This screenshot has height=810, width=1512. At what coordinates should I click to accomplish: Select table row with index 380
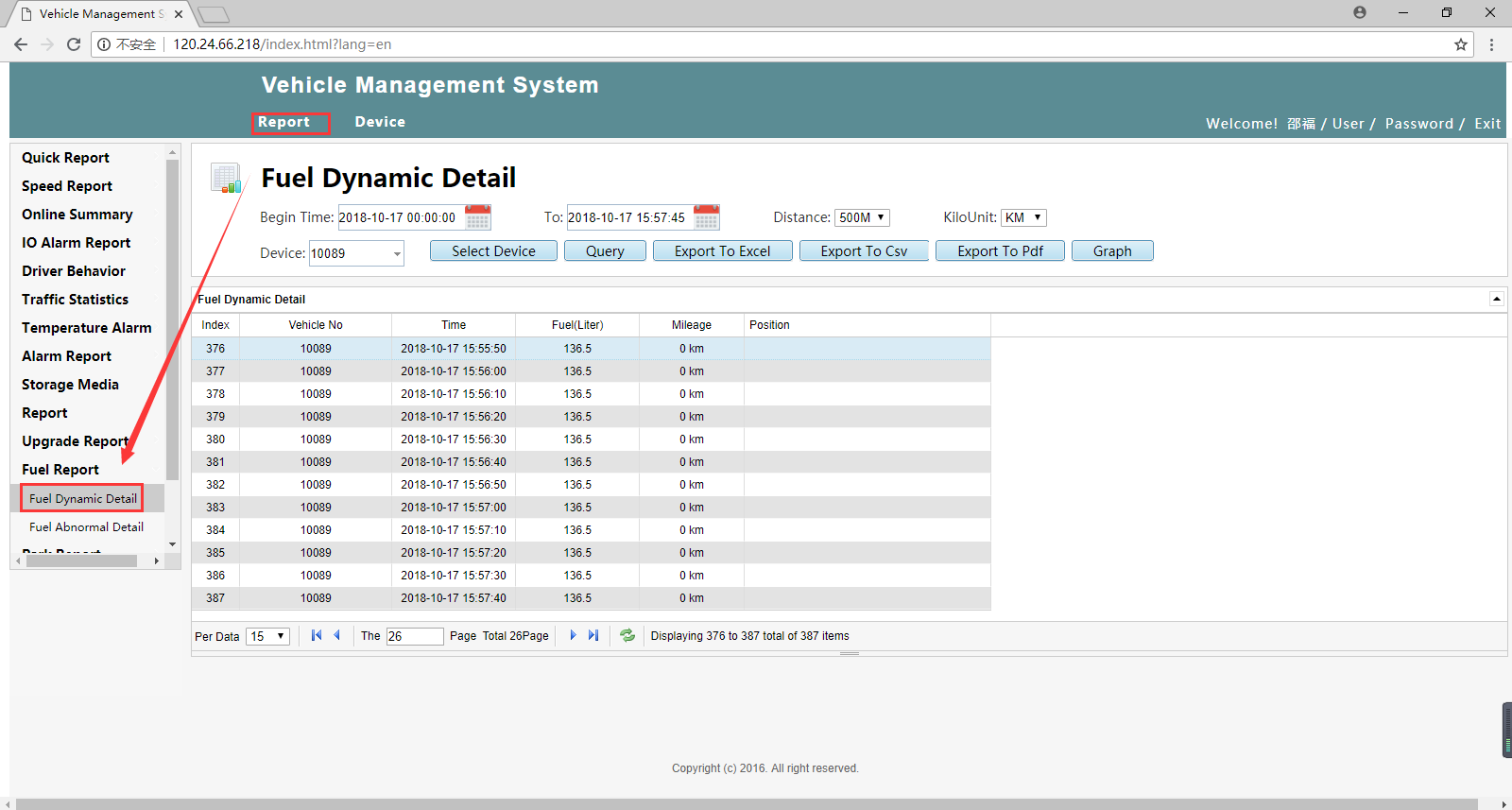coord(592,439)
